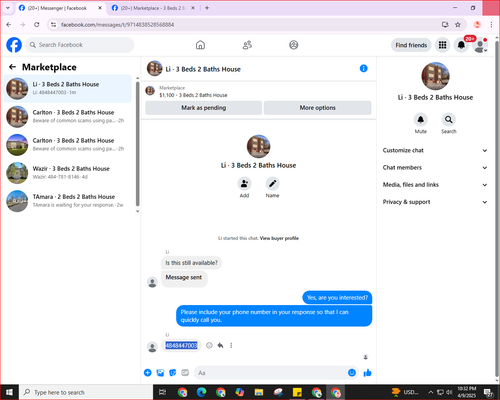Click the reply arrow next to phone number message

[220, 345]
